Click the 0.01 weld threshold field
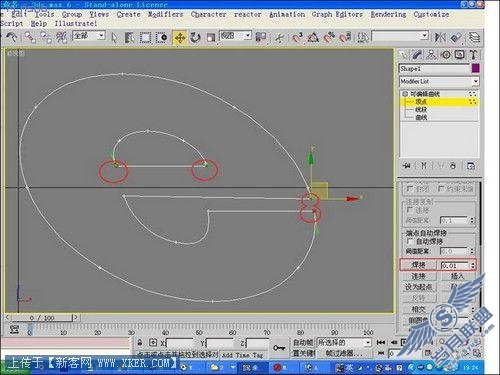The height and width of the screenshot is (375, 500). (455, 266)
